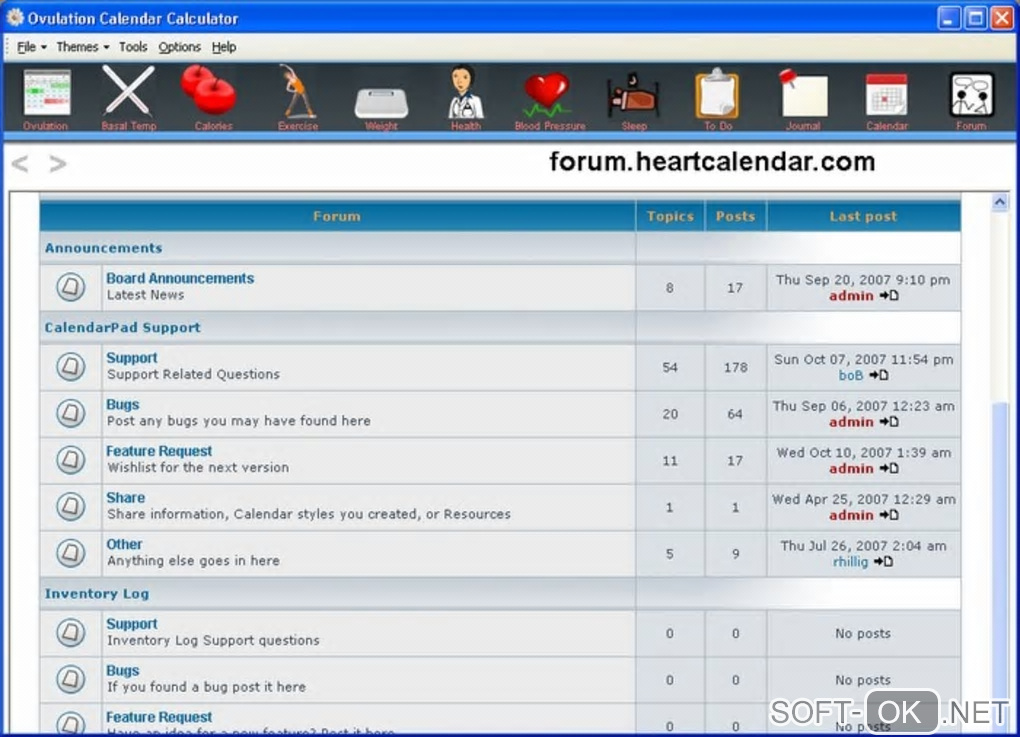This screenshot has height=737, width=1020.
Task: View latest post icon beside boB
Action: coord(879,375)
